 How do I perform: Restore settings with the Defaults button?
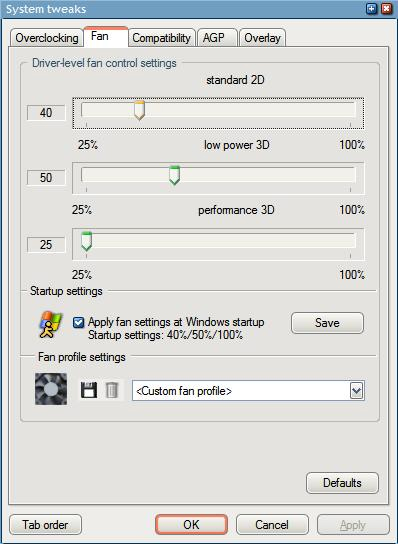342,483
